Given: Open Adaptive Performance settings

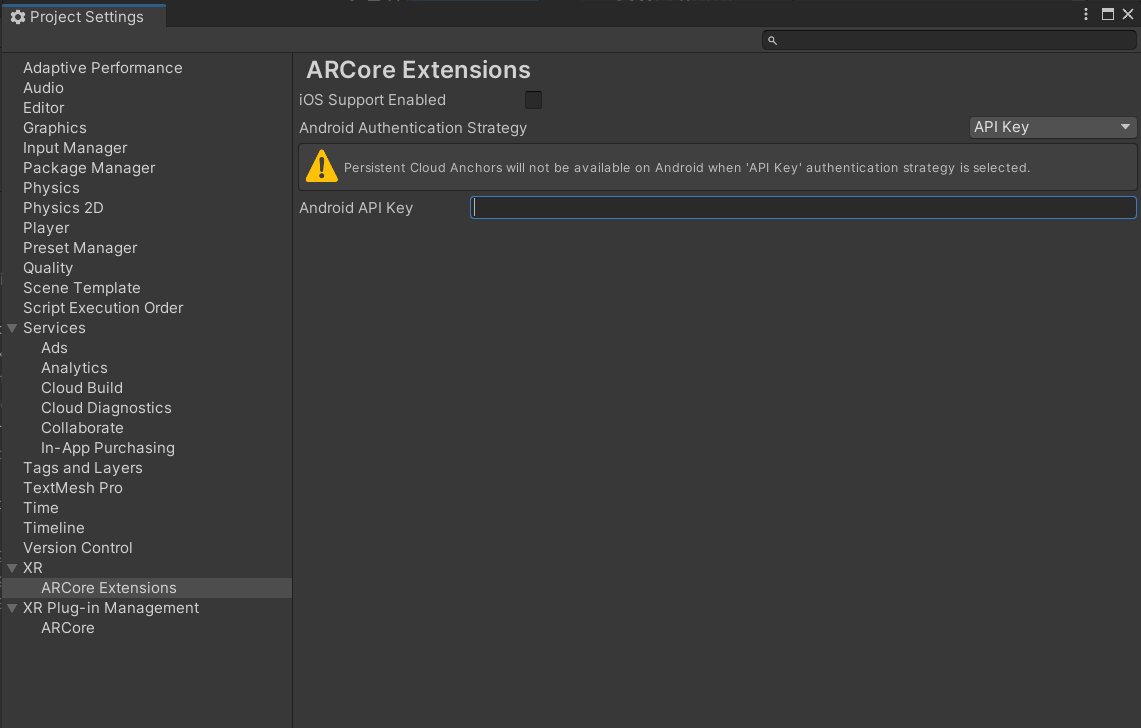Looking at the screenshot, I should [x=103, y=68].
